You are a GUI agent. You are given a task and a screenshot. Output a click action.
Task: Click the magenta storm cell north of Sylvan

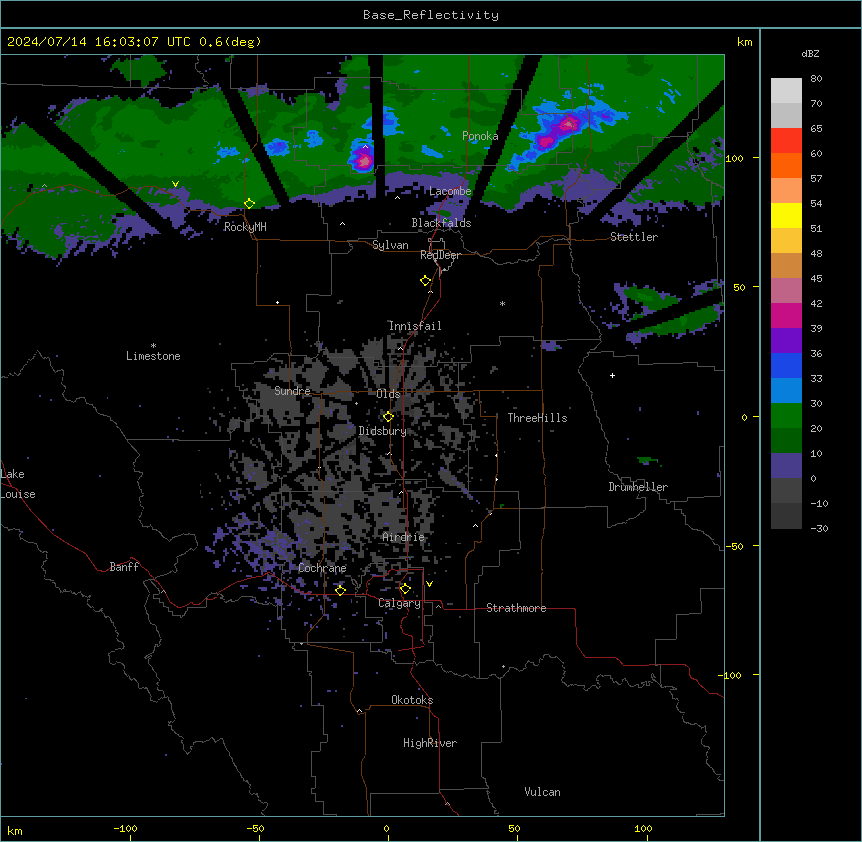coord(364,160)
